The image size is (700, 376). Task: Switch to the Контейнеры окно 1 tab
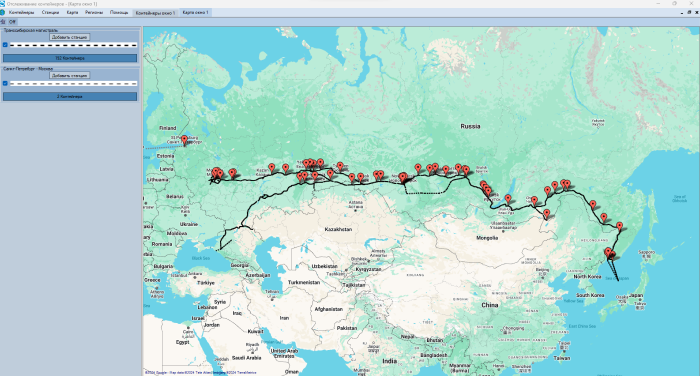pyautogui.click(x=155, y=13)
